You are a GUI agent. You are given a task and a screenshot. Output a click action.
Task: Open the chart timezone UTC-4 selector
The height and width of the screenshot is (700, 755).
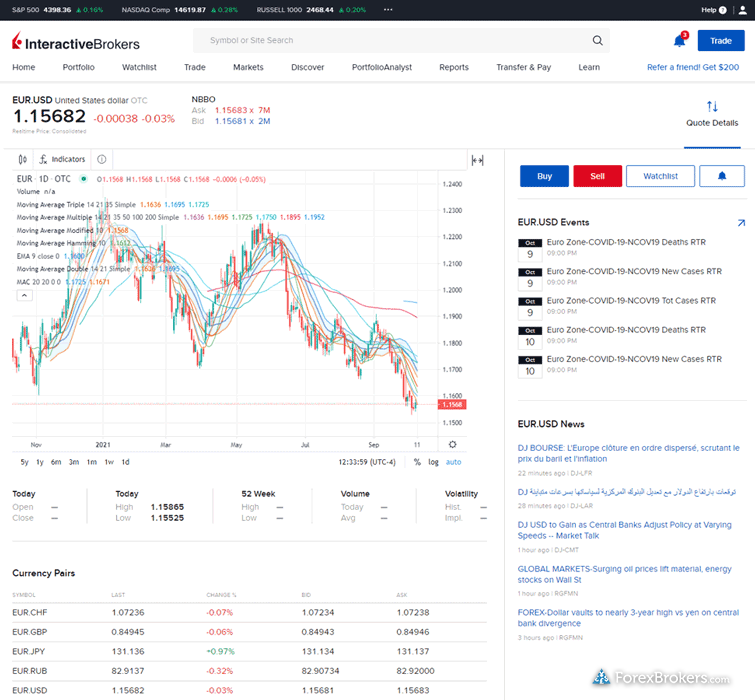point(367,462)
